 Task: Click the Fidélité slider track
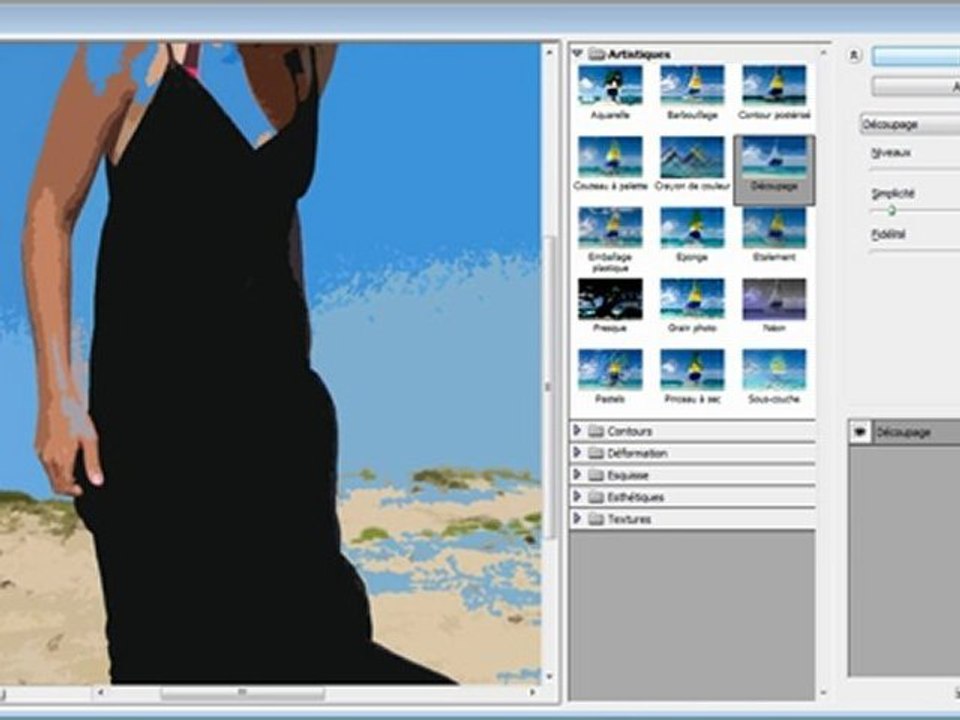coord(915,250)
